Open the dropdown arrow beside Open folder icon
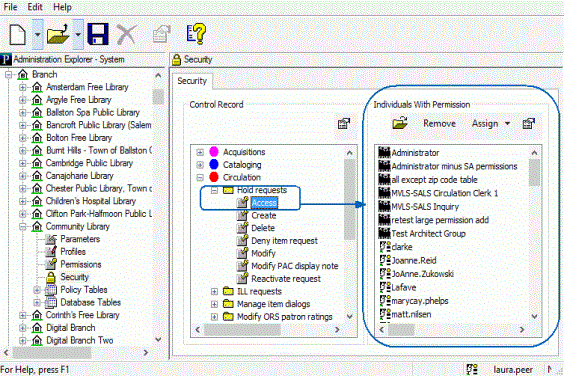 click(x=78, y=35)
